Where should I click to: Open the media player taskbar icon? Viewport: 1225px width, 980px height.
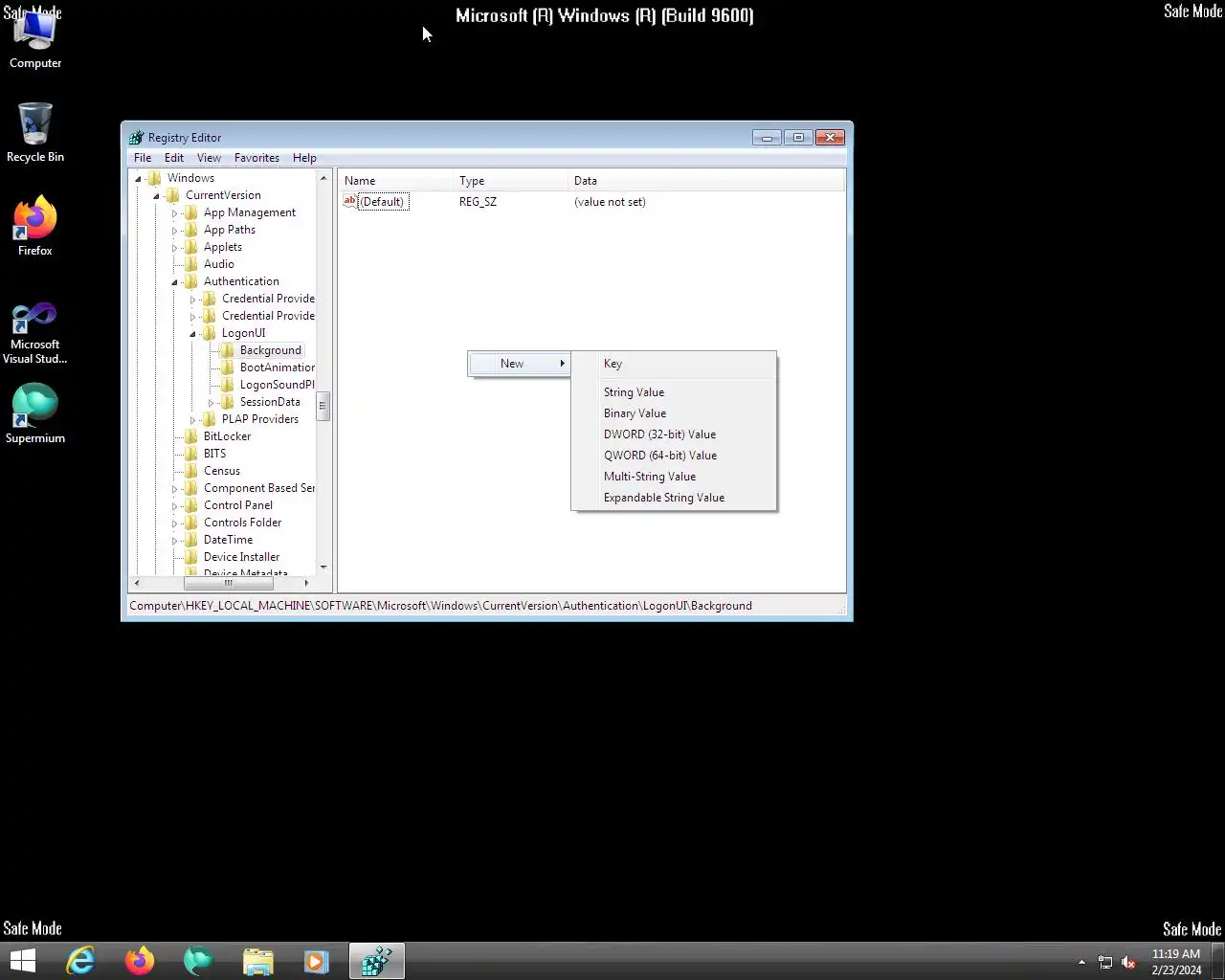(316, 961)
